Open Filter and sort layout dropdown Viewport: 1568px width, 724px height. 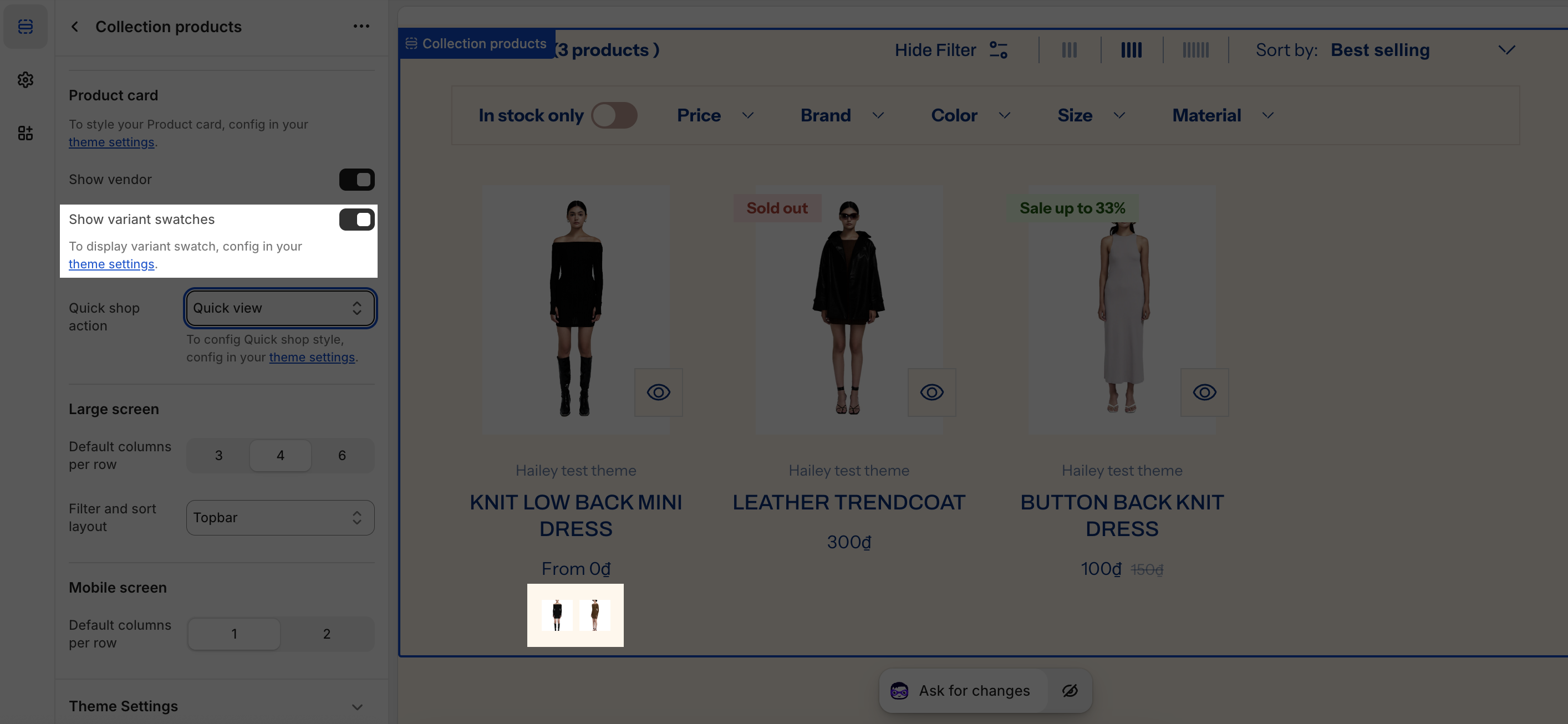[280, 518]
